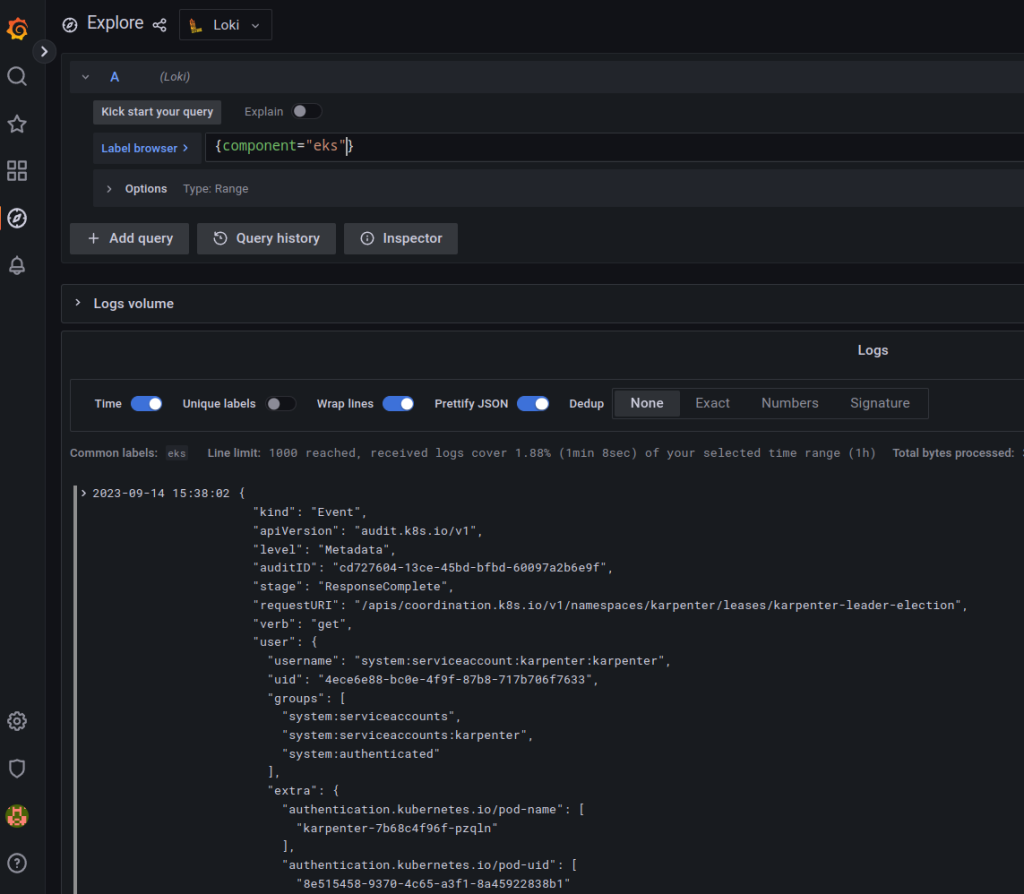Click the Add query button
The width and height of the screenshot is (1024, 894).
point(129,238)
